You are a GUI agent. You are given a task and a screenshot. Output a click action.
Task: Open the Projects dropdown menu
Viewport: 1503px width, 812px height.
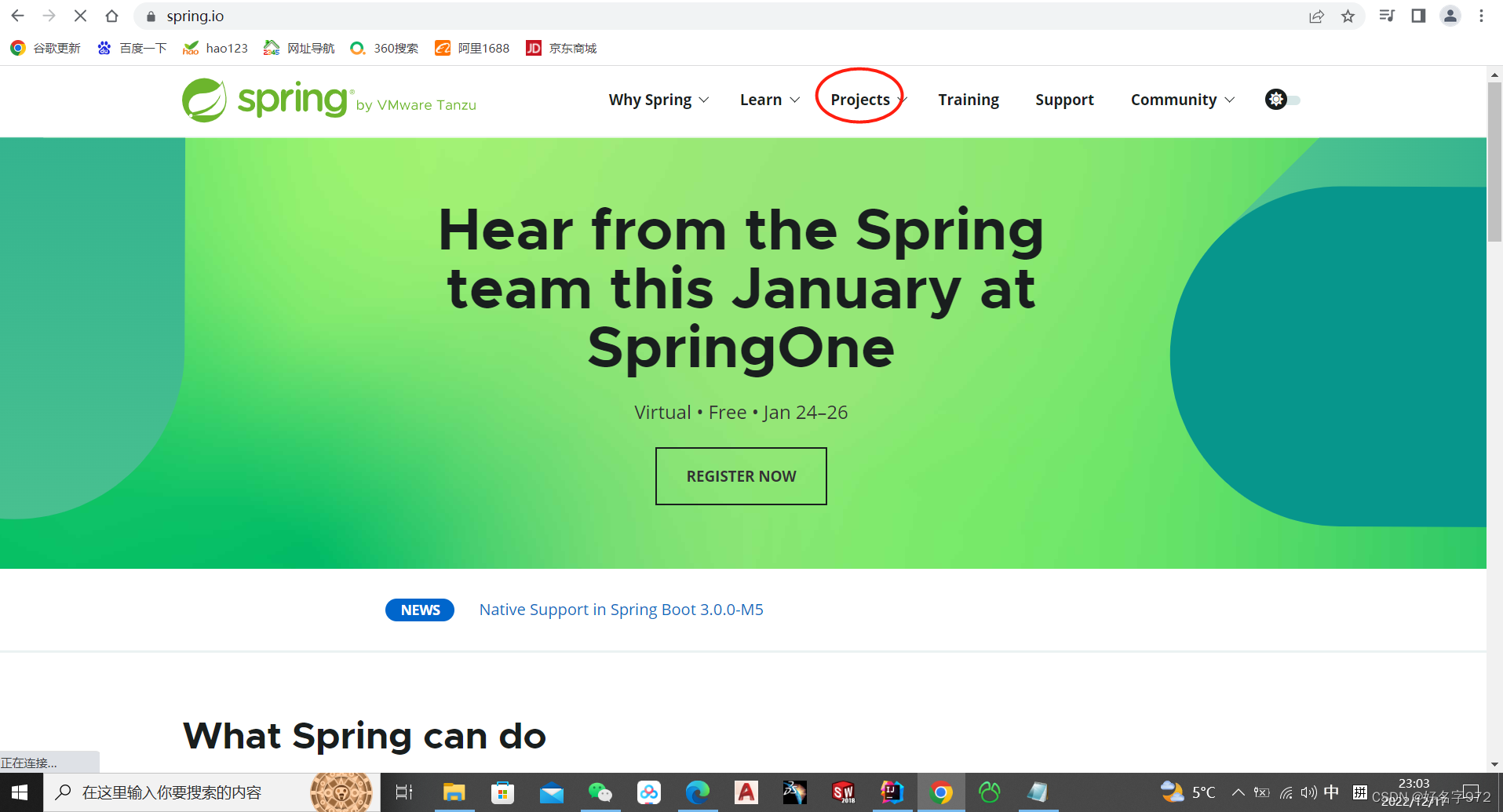click(x=868, y=100)
